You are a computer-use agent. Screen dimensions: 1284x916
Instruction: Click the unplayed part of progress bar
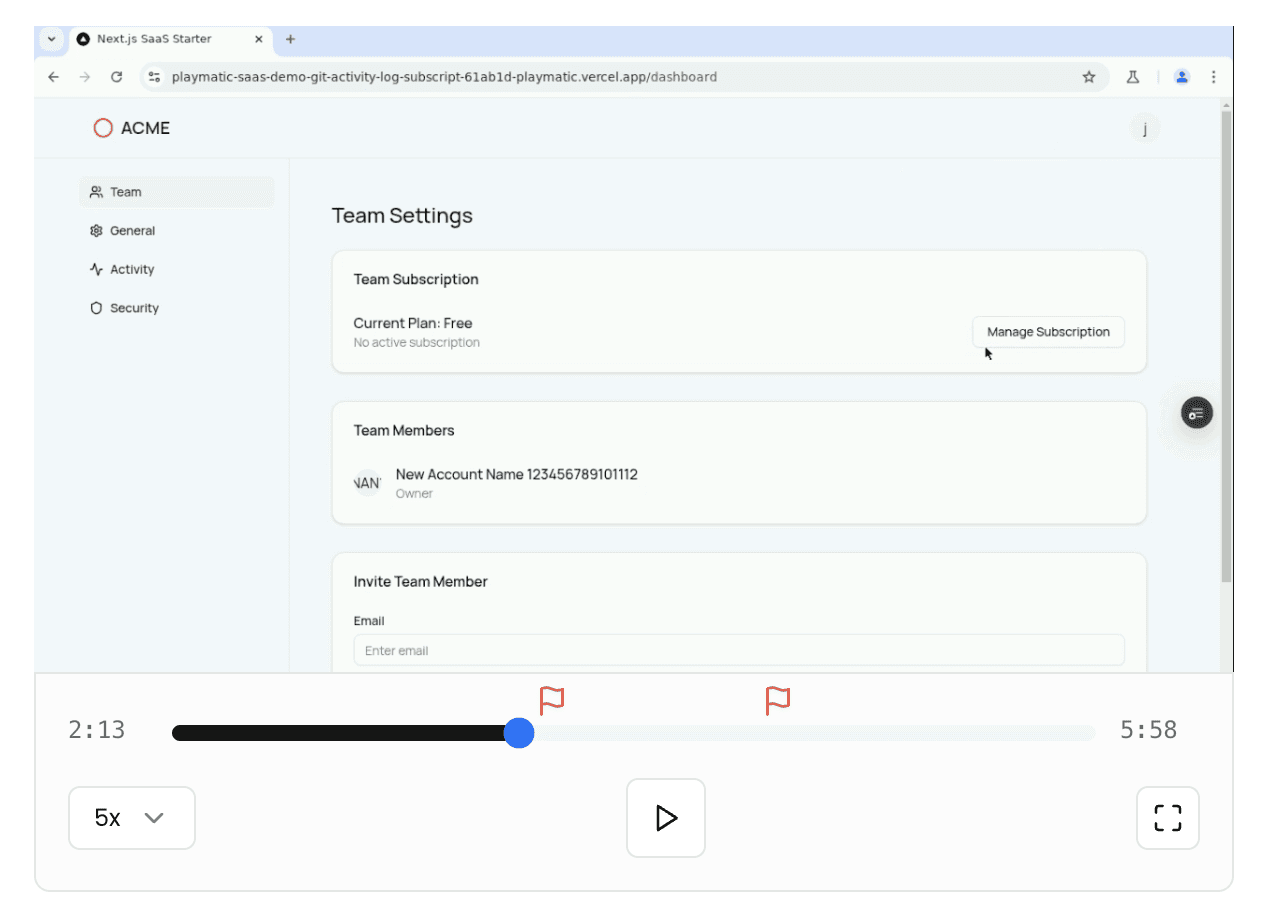point(814,733)
